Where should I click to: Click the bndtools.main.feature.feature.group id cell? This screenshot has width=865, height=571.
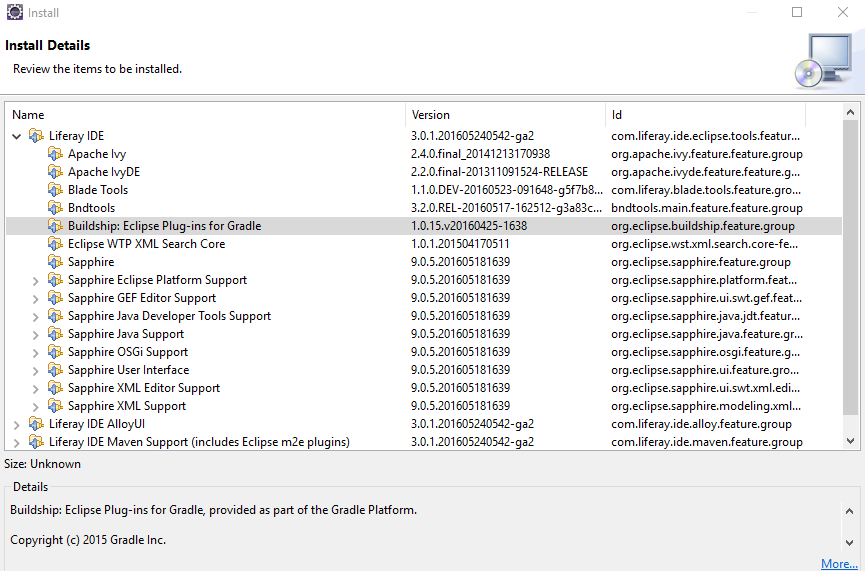707,208
